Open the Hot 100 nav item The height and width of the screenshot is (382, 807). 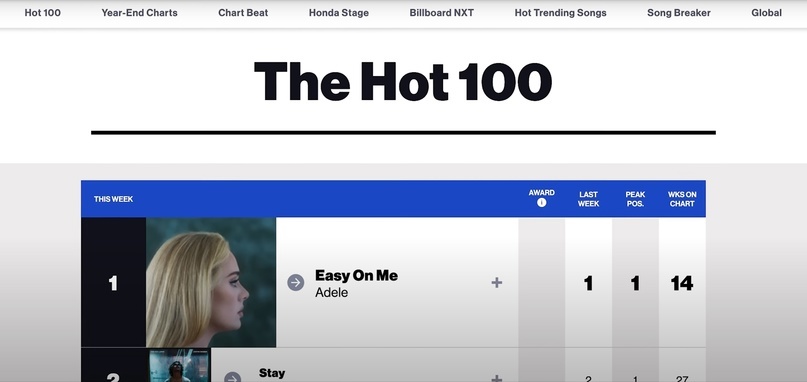pyautogui.click(x=43, y=13)
